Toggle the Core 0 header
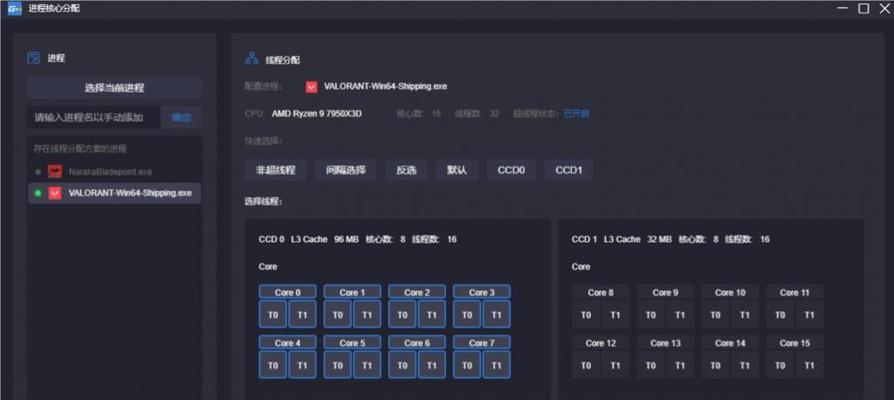 287,292
